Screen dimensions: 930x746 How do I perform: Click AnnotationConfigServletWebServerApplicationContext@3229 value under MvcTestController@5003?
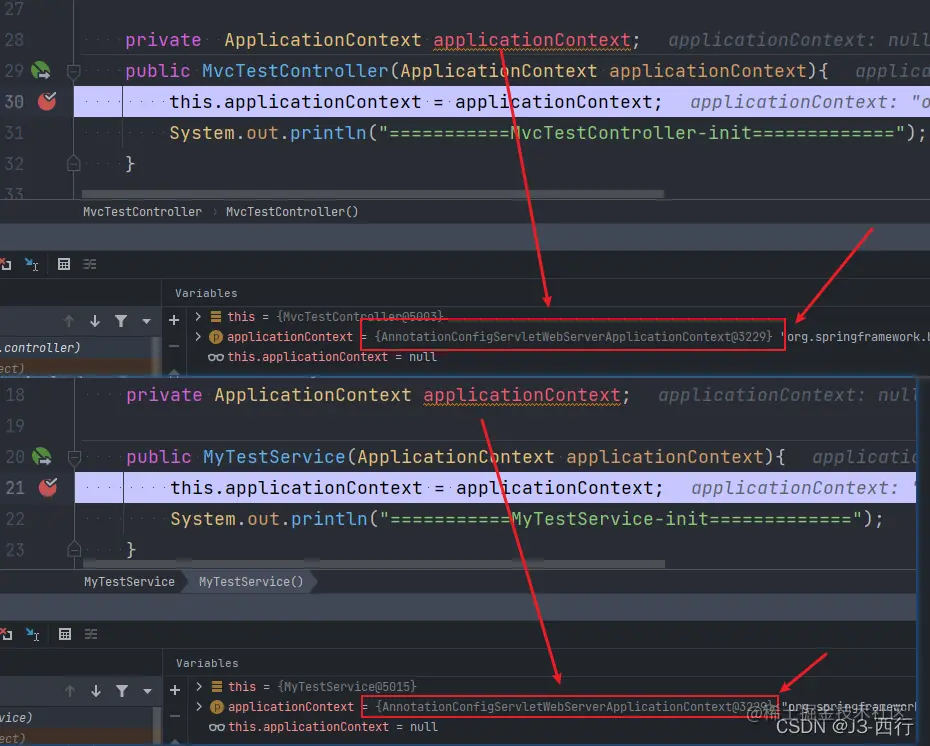coord(573,337)
